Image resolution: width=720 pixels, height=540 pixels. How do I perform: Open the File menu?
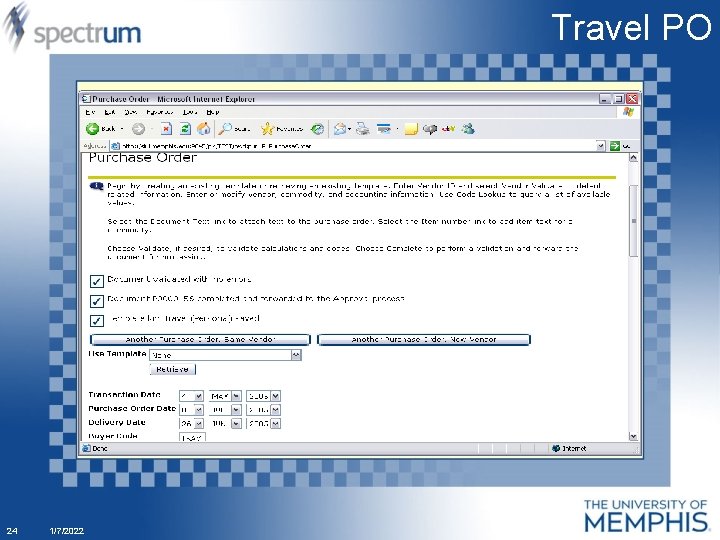(90, 112)
